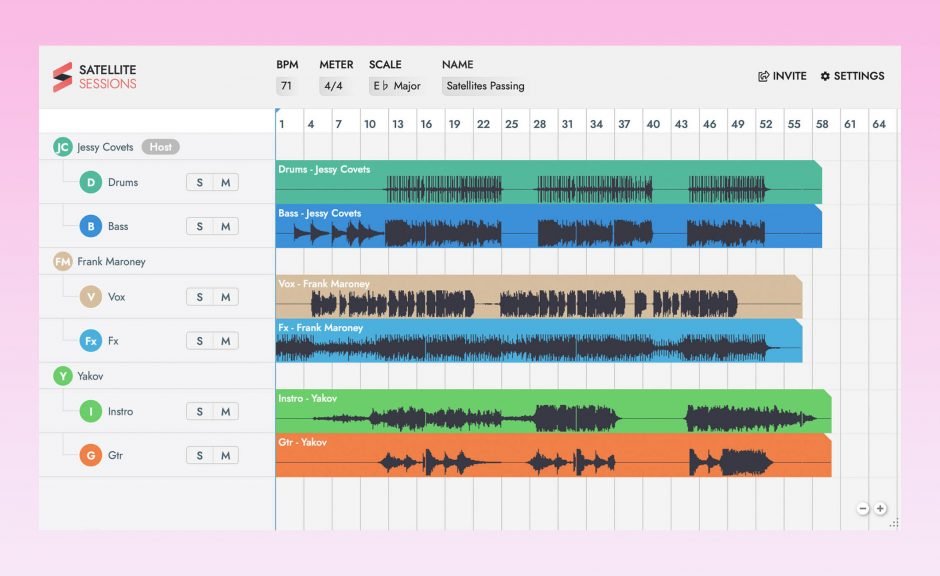
Task: Click the session name Satellites Passing
Action: point(487,86)
